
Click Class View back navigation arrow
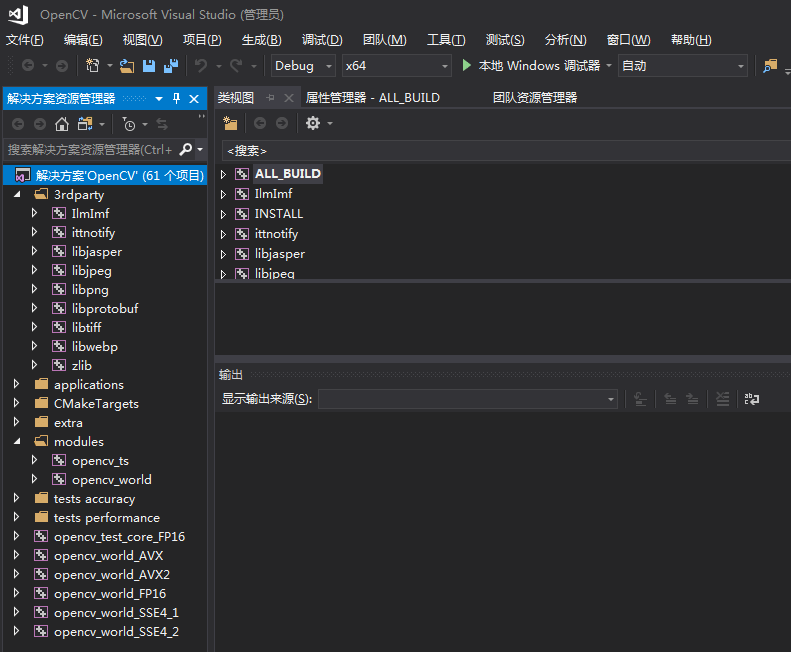pos(260,123)
